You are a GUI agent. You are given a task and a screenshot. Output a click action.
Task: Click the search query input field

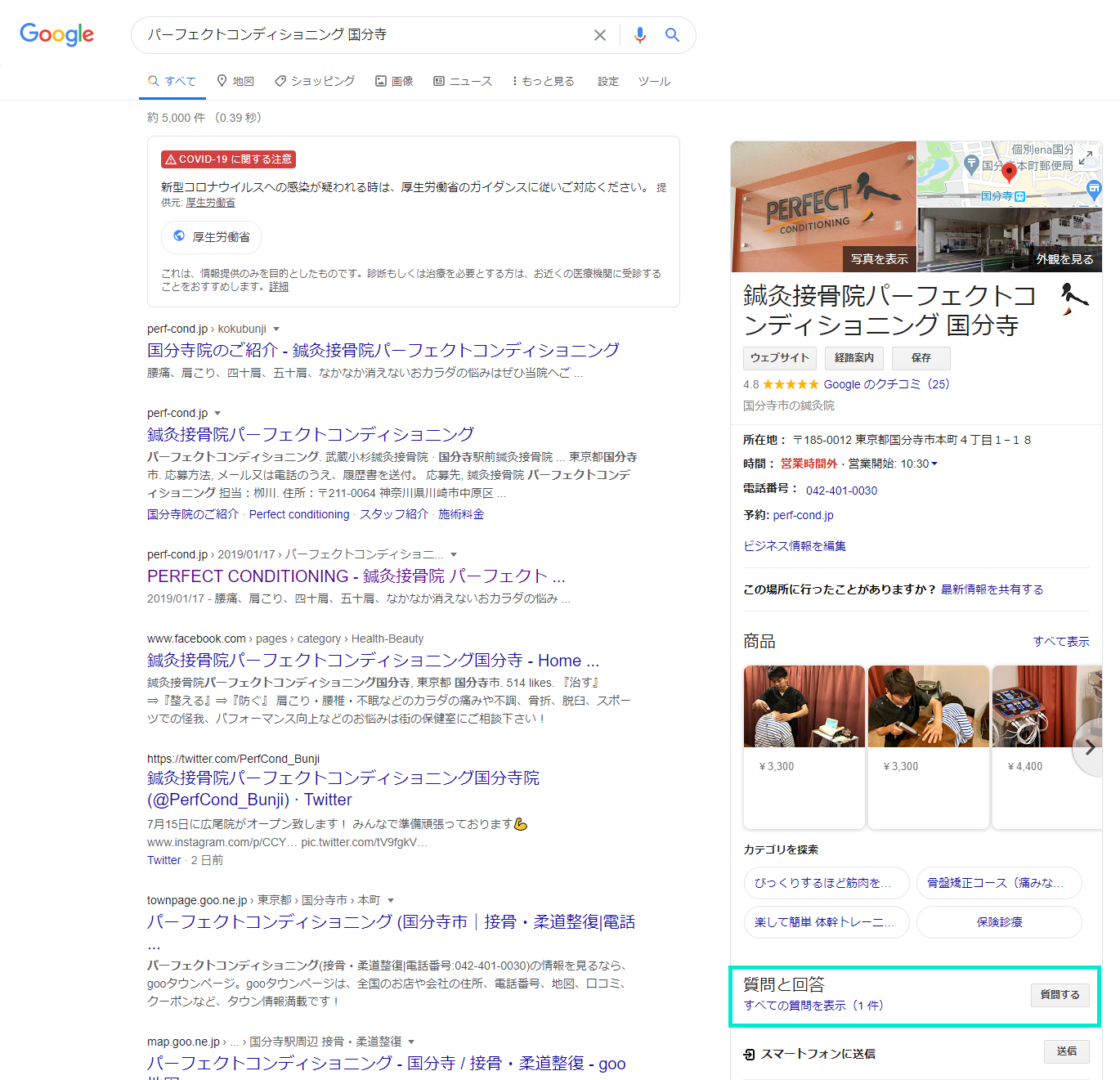(x=360, y=35)
